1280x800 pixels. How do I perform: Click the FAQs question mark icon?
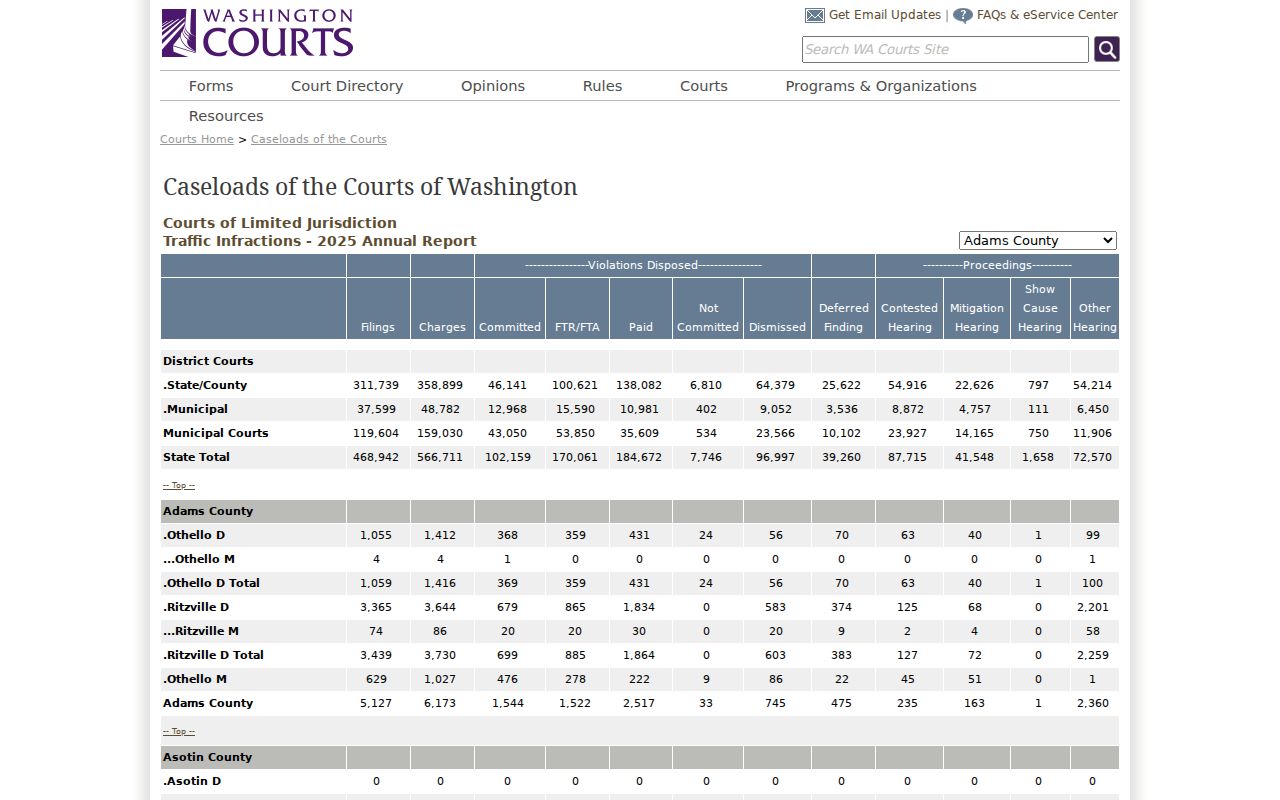coord(963,15)
